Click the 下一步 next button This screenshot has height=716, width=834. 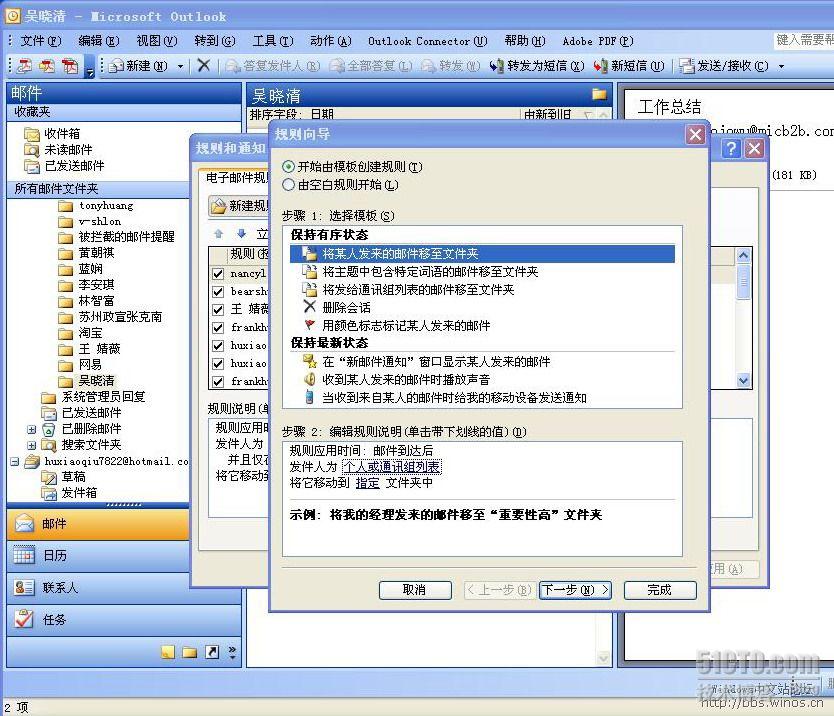point(575,590)
